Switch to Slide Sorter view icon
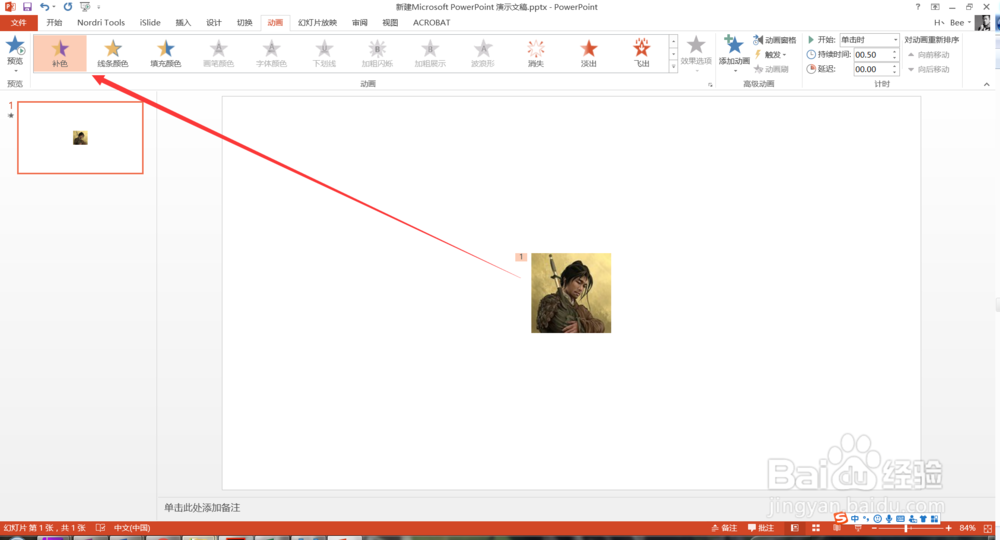 (816, 528)
